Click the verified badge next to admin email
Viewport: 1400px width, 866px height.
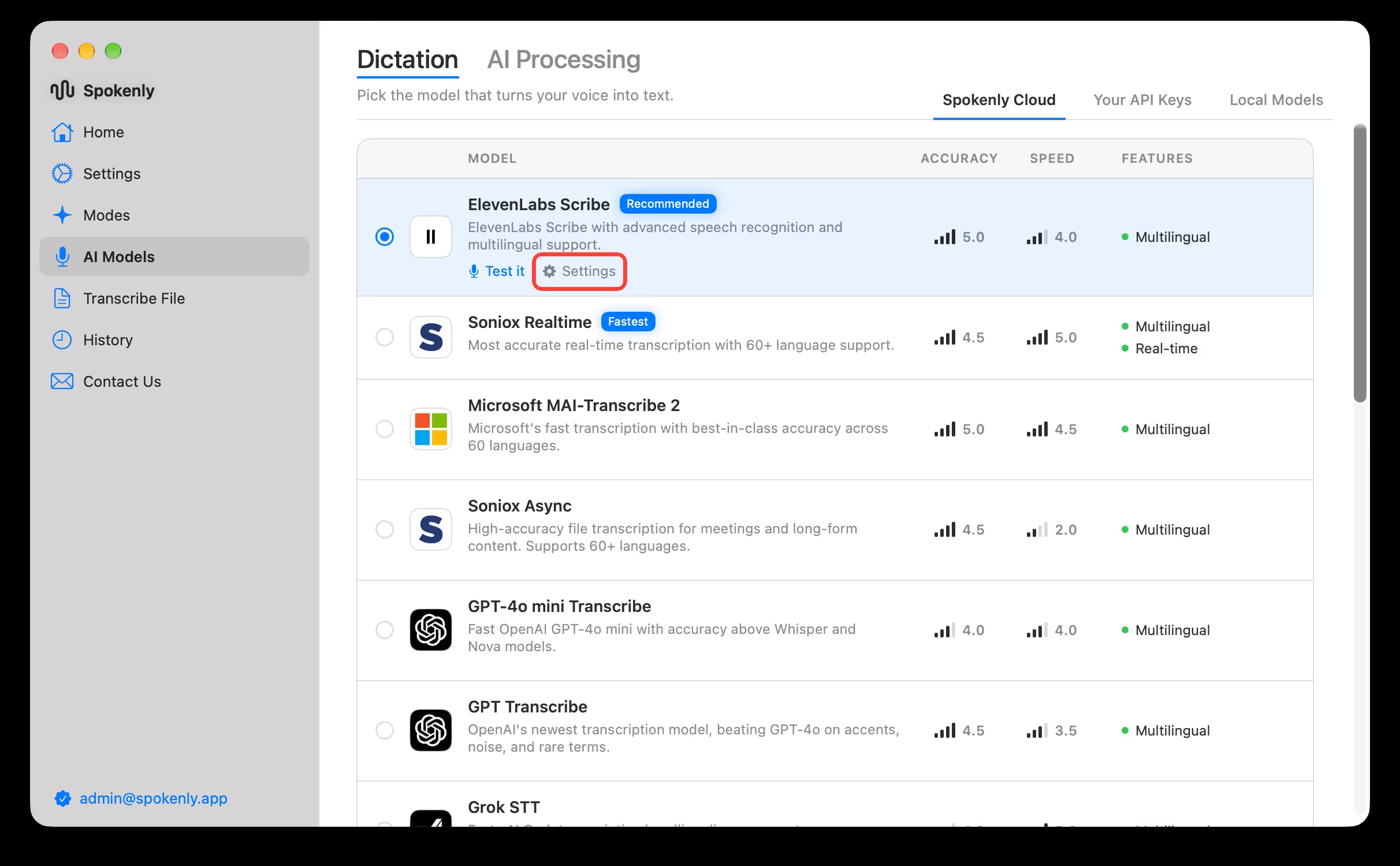(62, 798)
